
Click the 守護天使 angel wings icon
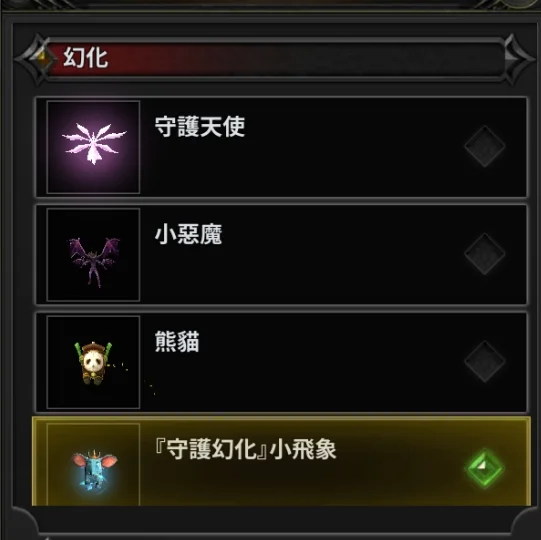pyautogui.click(x=93, y=147)
